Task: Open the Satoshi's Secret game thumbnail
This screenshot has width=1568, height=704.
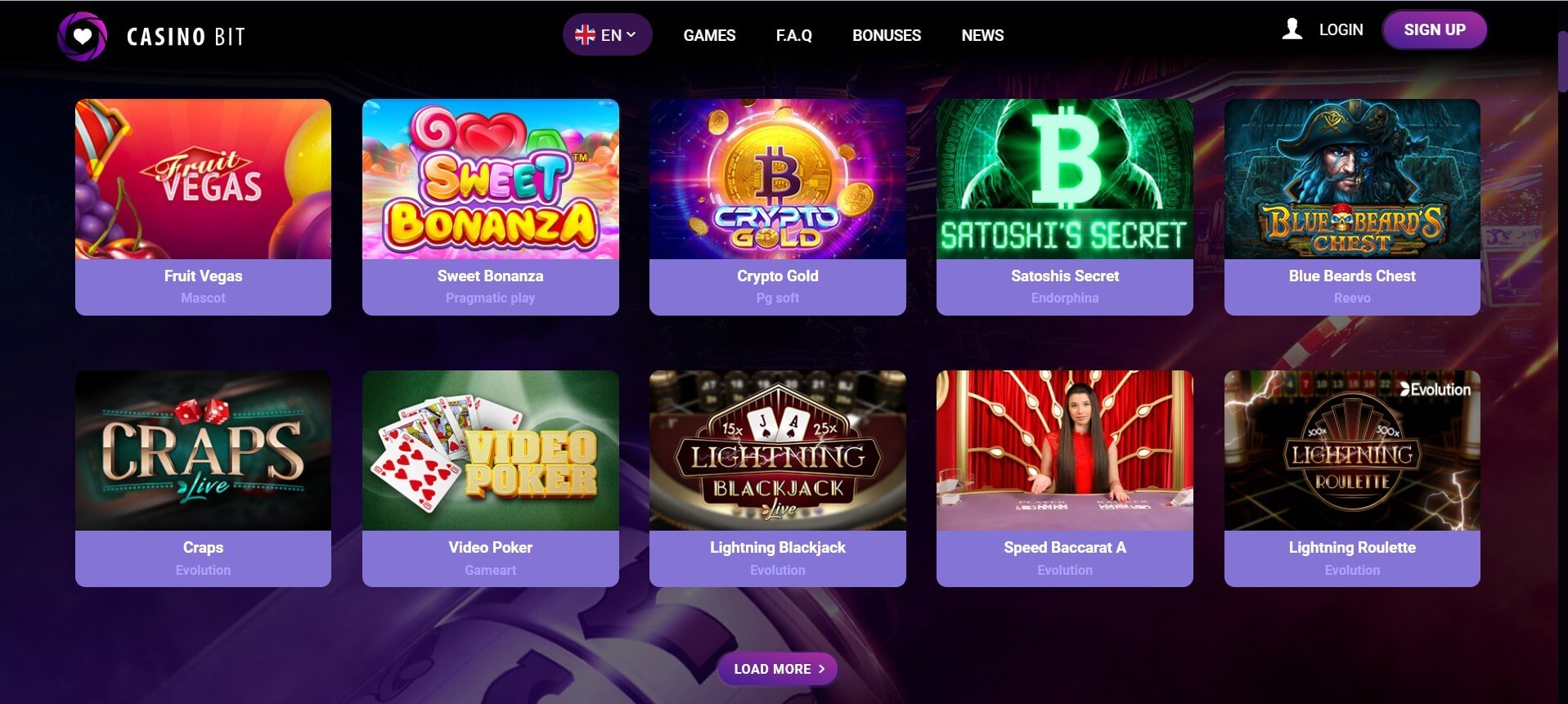Action: (x=1064, y=179)
